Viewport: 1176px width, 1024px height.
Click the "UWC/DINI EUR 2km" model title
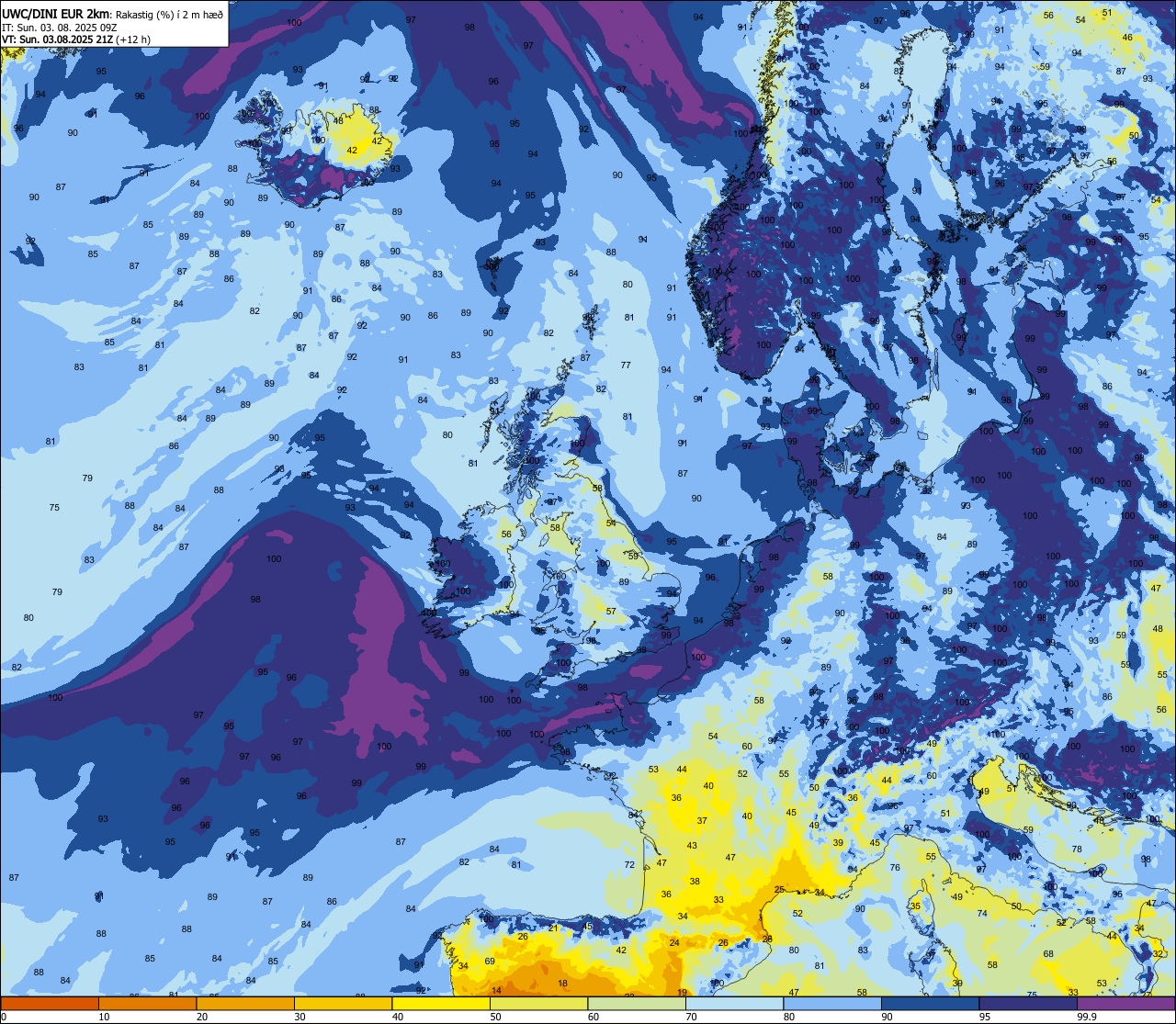(x=55, y=13)
